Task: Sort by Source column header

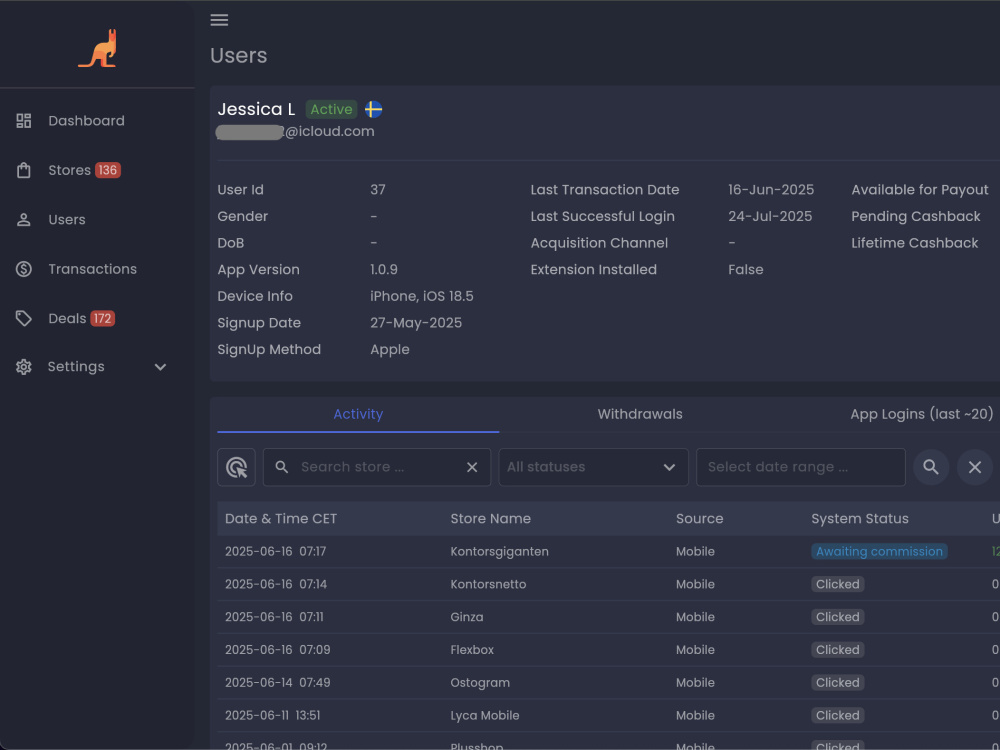Action: [x=700, y=518]
